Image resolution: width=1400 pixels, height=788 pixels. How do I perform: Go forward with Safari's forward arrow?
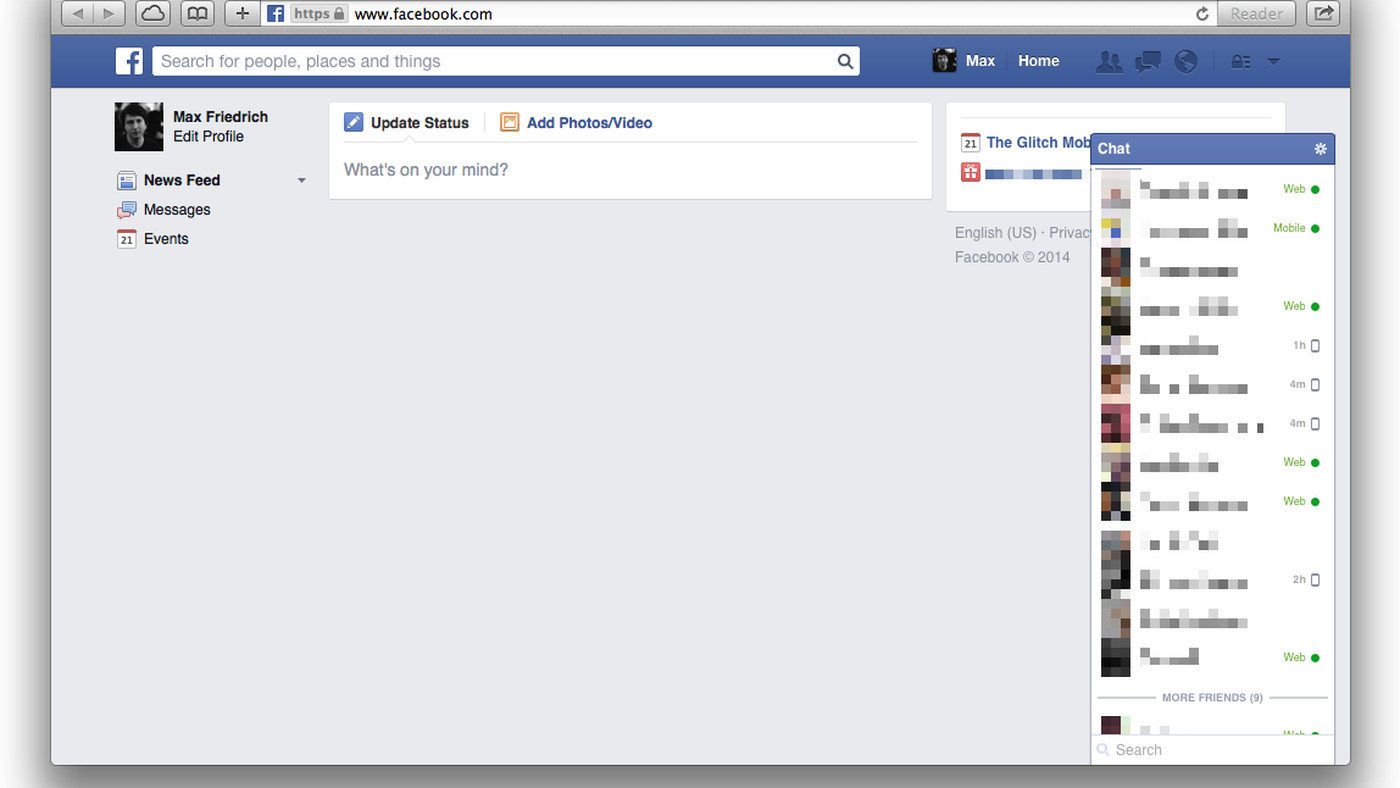[110, 13]
